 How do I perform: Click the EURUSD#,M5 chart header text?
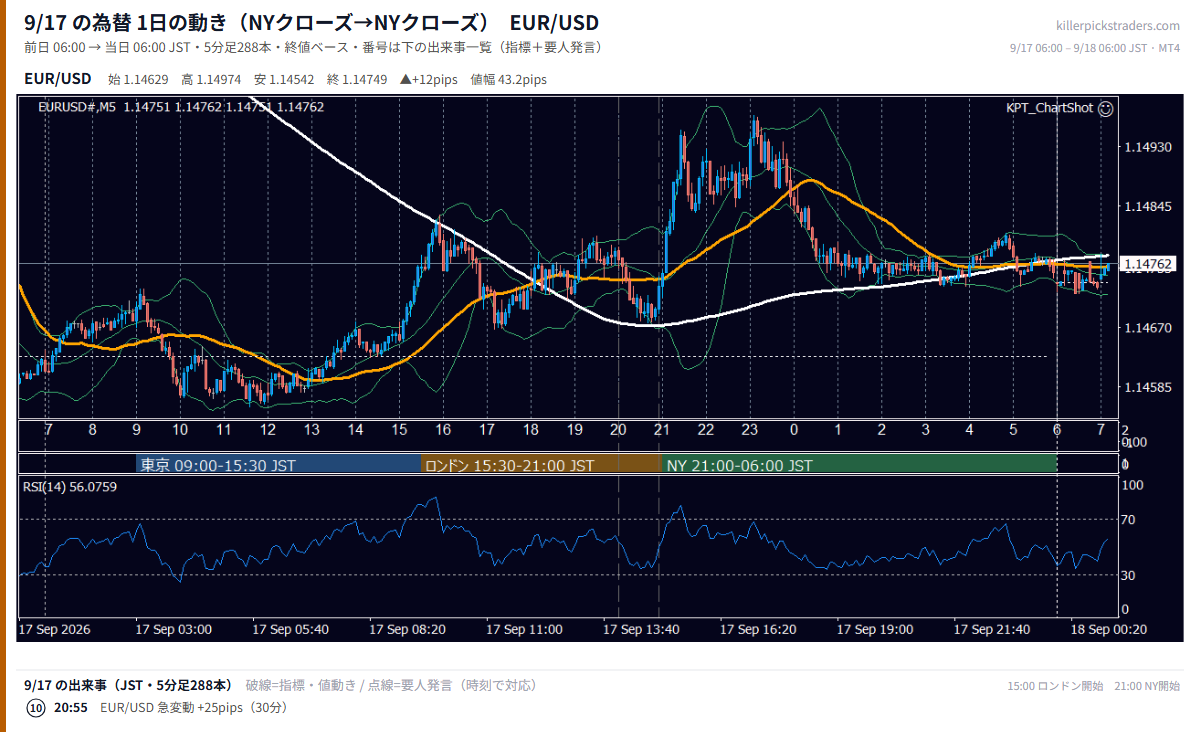click(x=78, y=107)
